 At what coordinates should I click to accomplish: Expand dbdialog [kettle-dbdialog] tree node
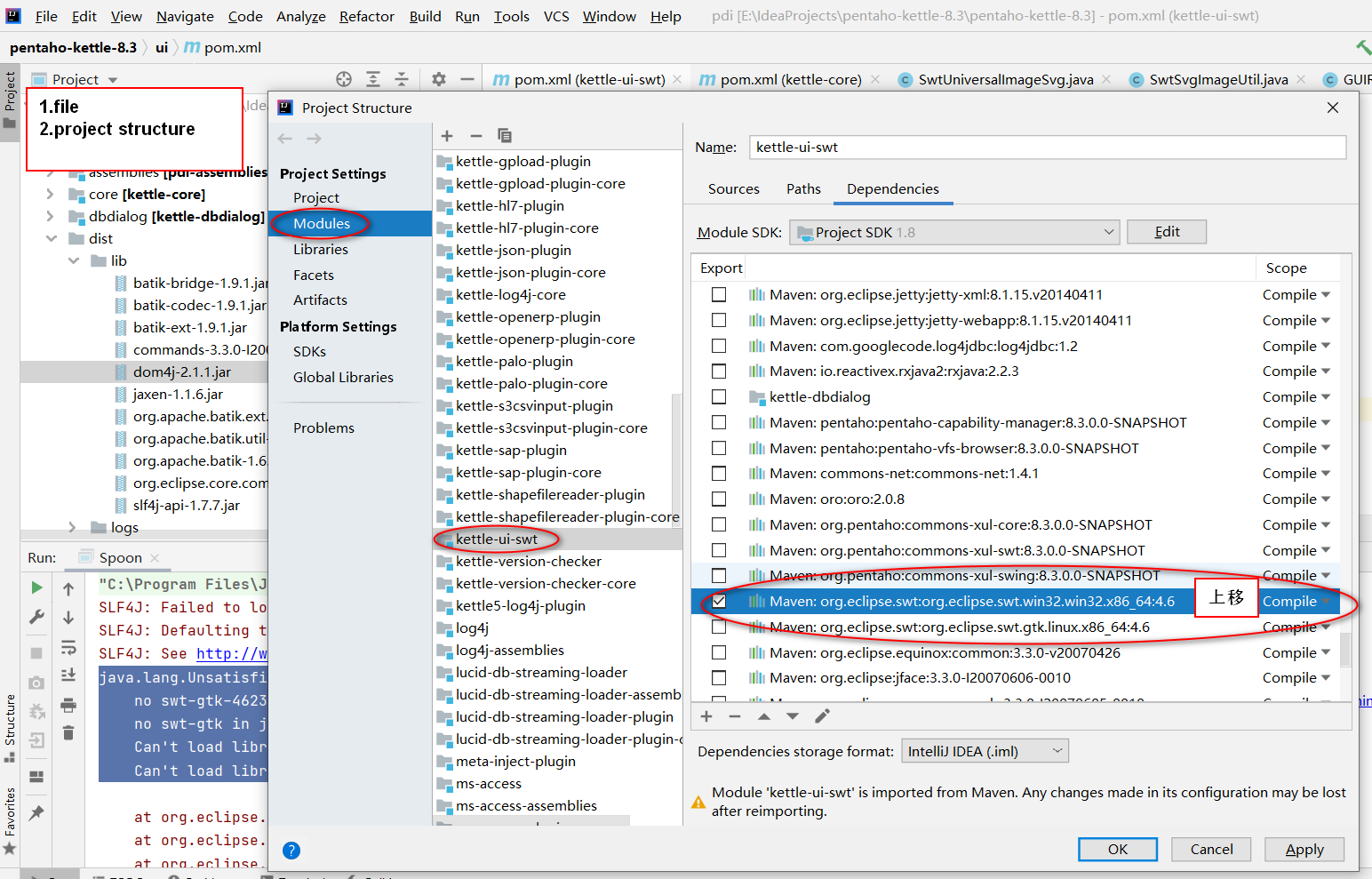[x=50, y=216]
